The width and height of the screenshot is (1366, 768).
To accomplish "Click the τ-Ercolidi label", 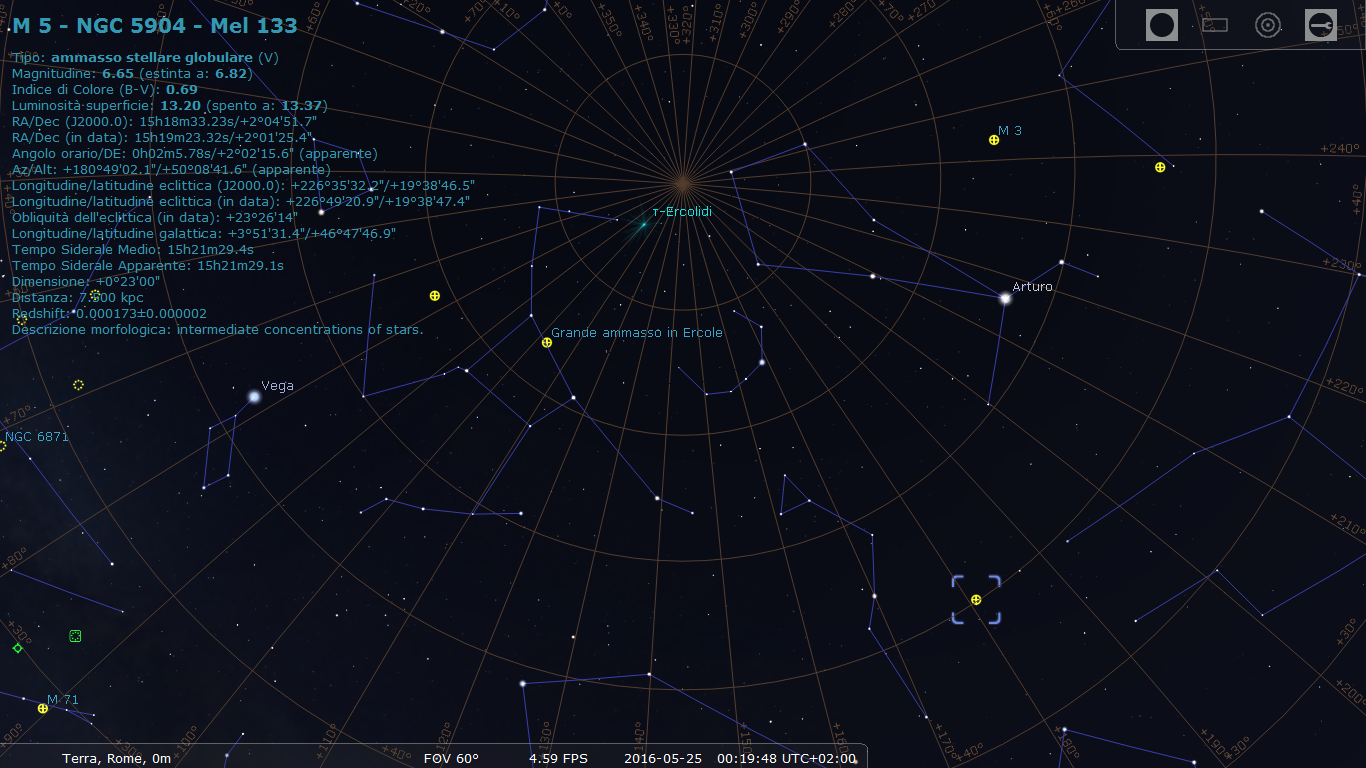I will click(x=682, y=212).
